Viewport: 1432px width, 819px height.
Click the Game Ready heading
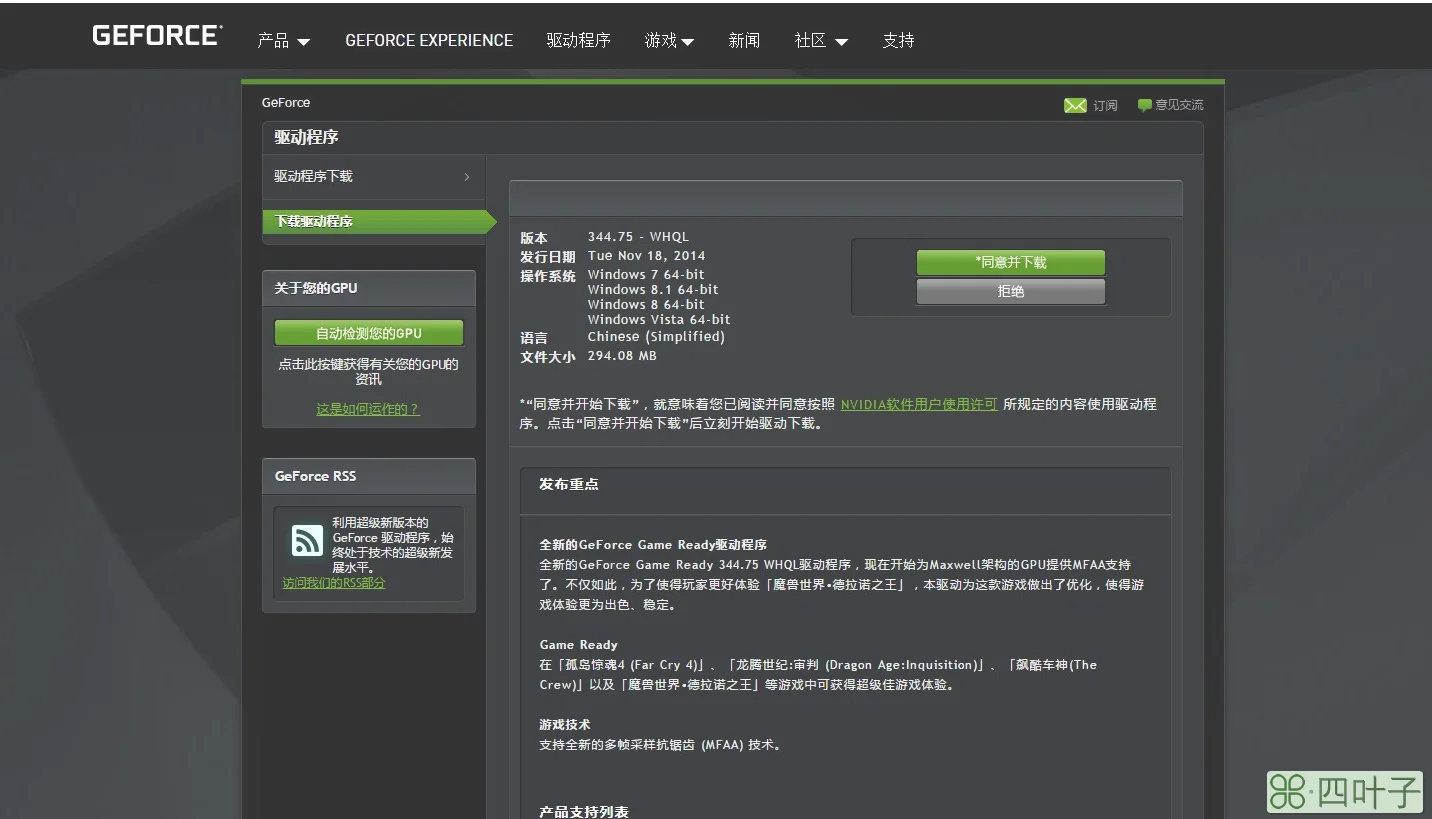(x=579, y=645)
